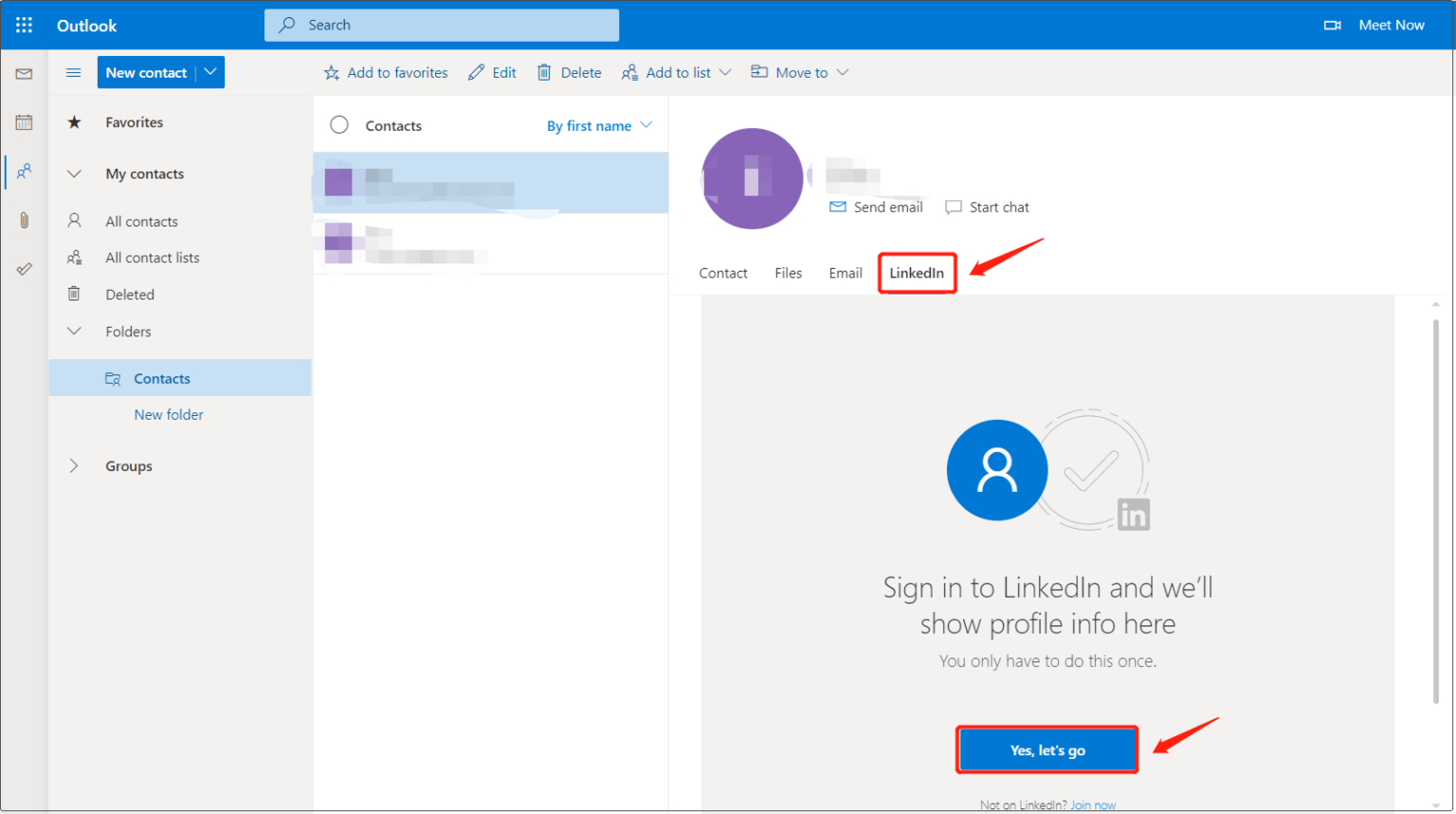The image size is (1456, 814).
Task: Select all contacts circle checkbox
Action: pos(339,125)
